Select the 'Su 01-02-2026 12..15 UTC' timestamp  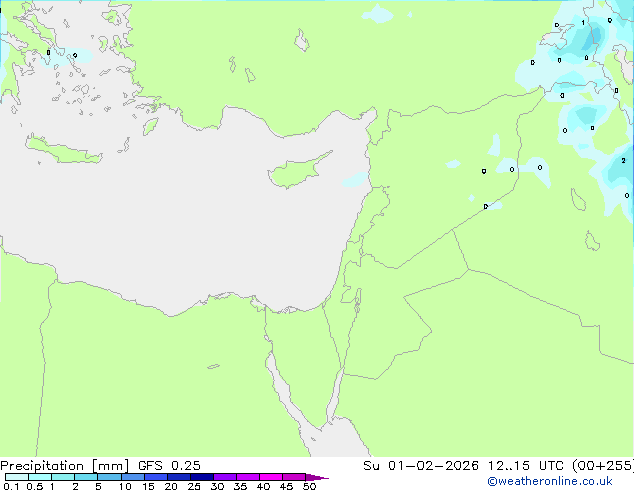click(x=463, y=466)
